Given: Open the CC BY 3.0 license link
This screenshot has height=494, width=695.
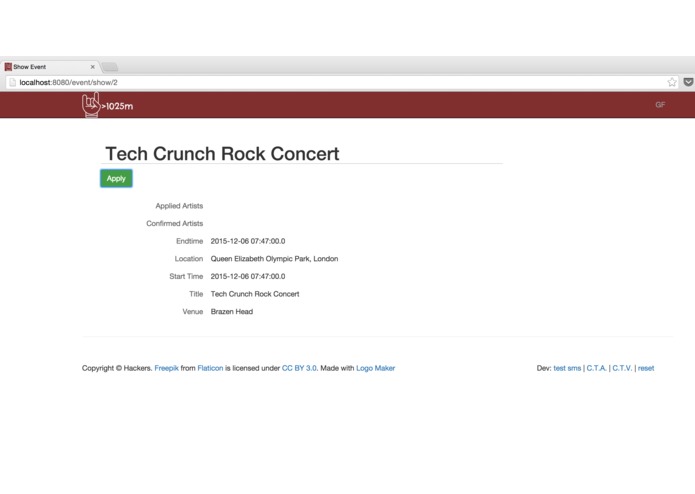Looking at the screenshot, I should 299,368.
